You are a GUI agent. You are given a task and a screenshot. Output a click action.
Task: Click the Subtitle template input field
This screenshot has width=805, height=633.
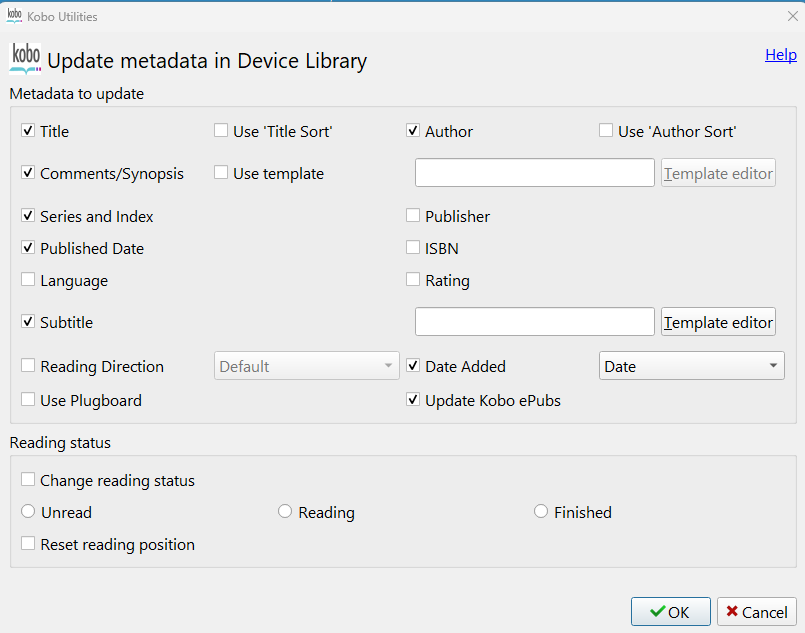pyautogui.click(x=534, y=322)
